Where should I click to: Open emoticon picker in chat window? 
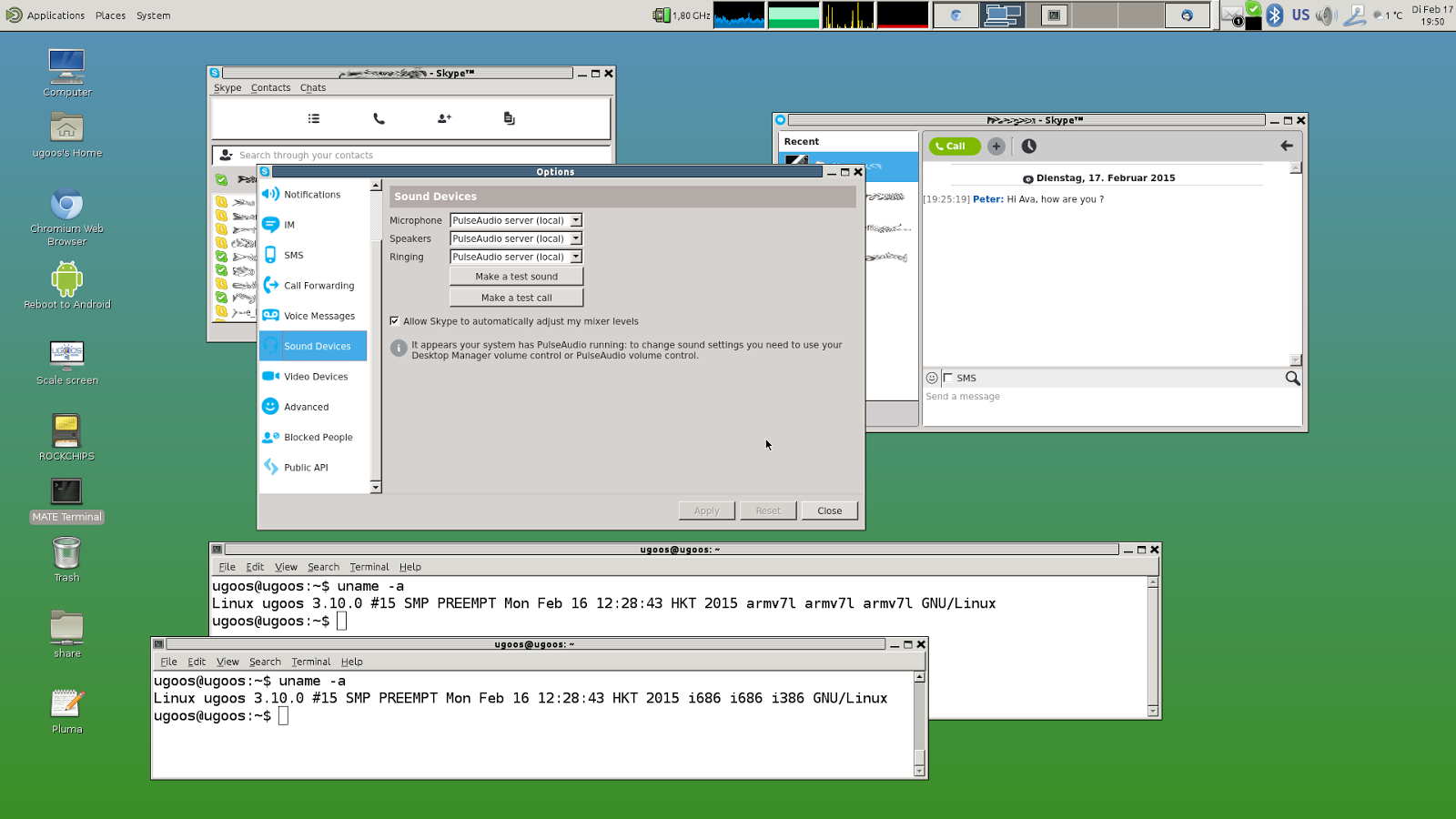pyautogui.click(x=932, y=378)
